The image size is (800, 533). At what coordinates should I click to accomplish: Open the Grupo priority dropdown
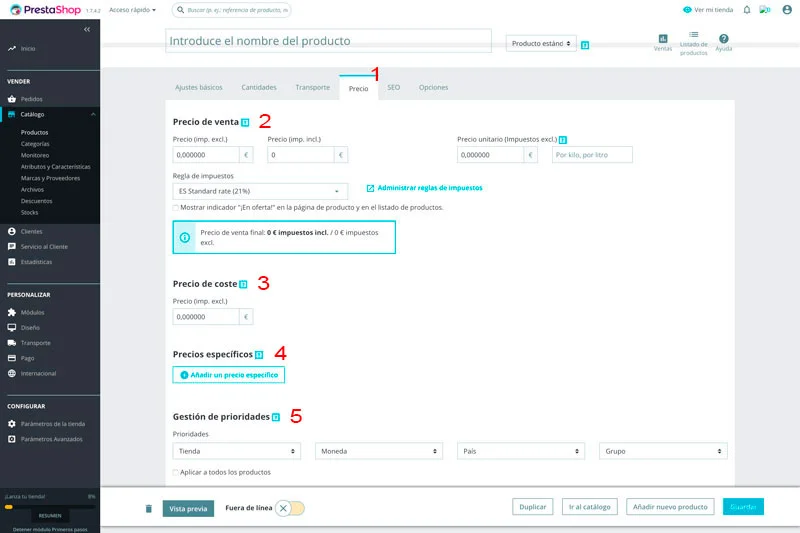tap(663, 451)
